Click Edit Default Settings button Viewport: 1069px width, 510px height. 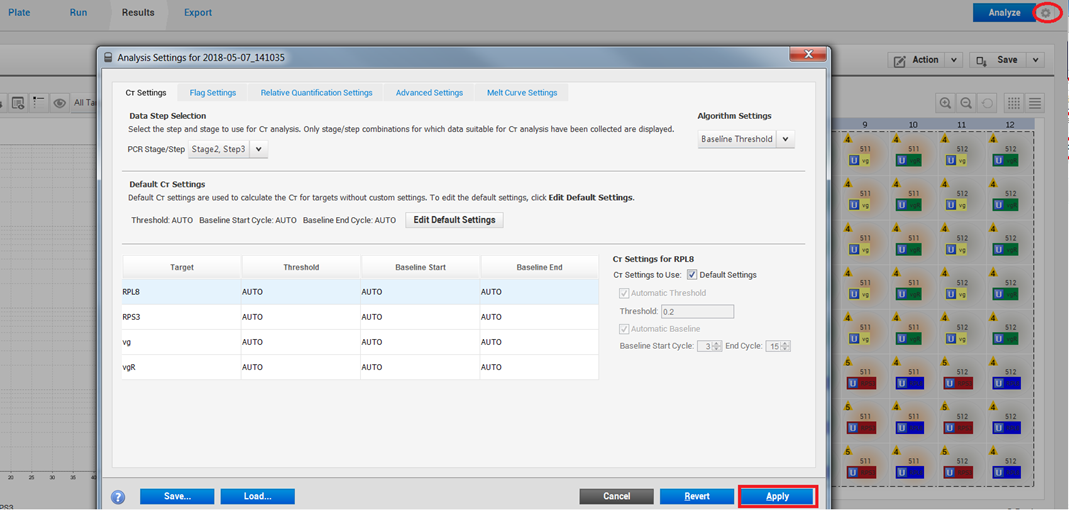tap(455, 220)
